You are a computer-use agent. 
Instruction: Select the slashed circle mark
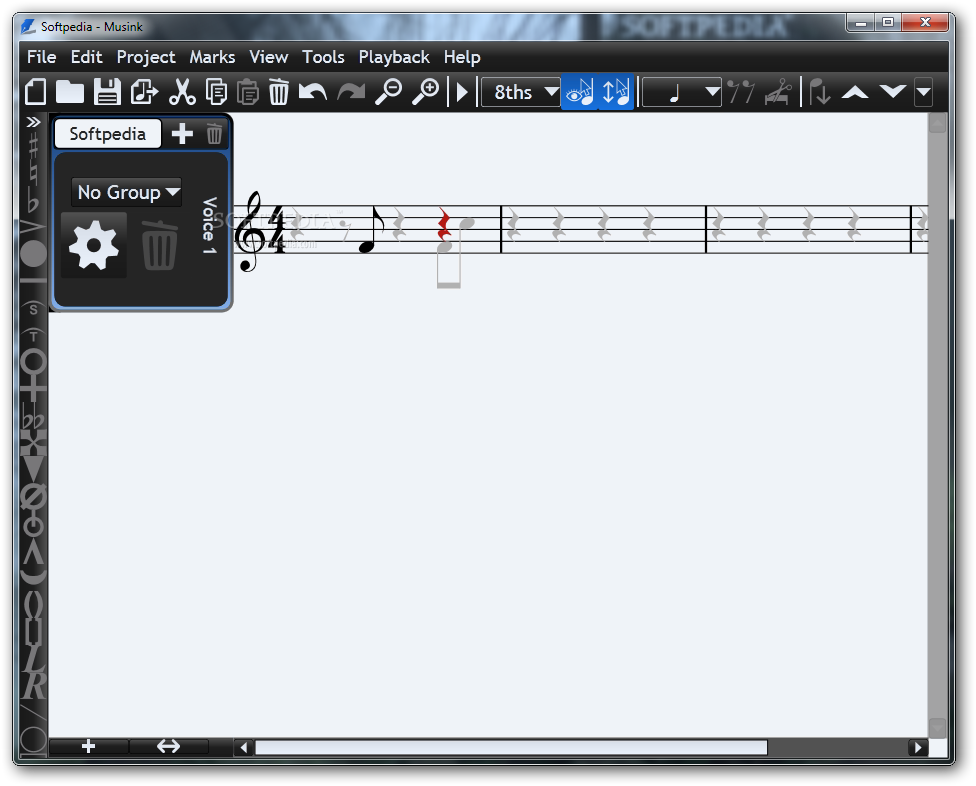point(33,496)
